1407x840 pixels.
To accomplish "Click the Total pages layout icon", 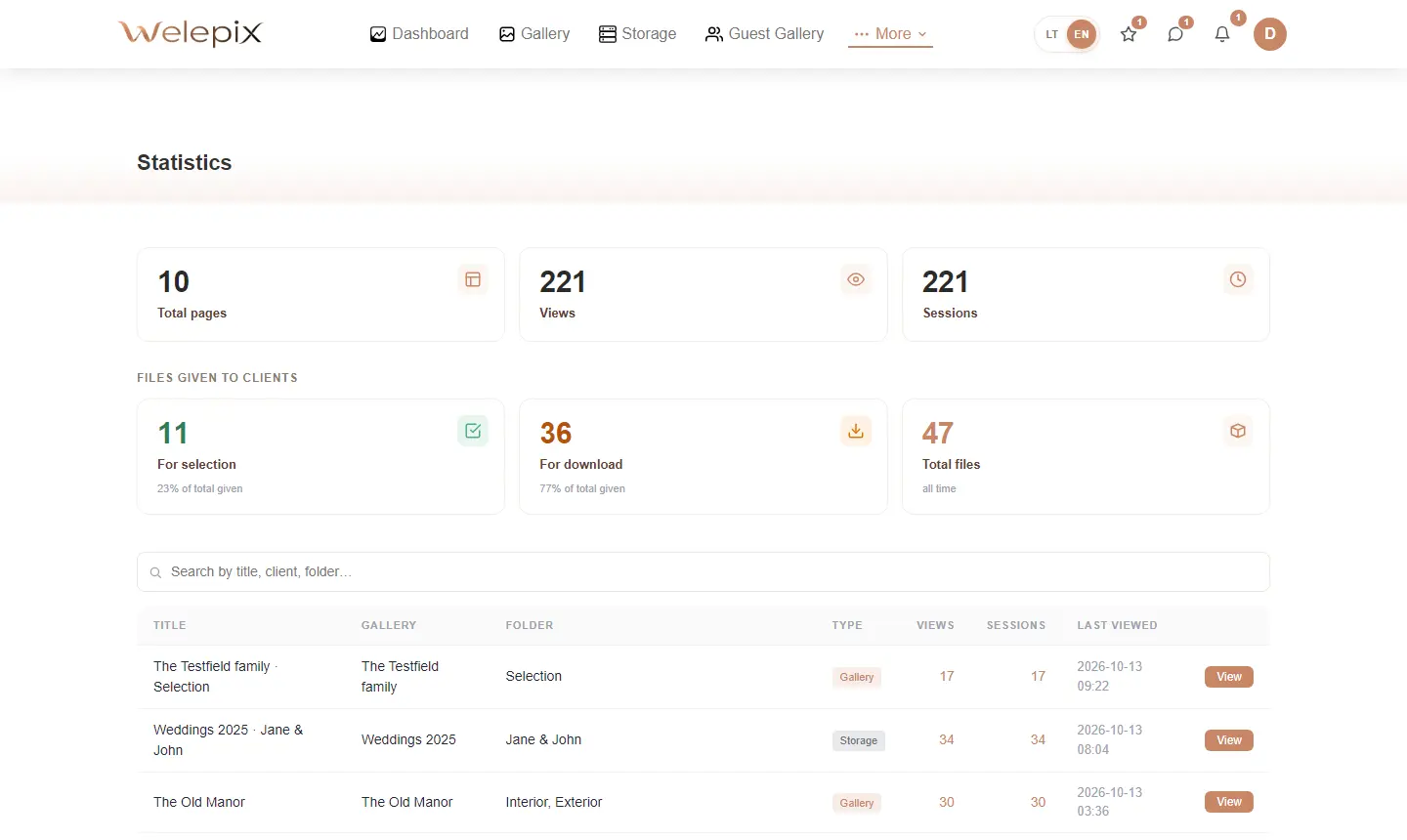I will pos(473,279).
